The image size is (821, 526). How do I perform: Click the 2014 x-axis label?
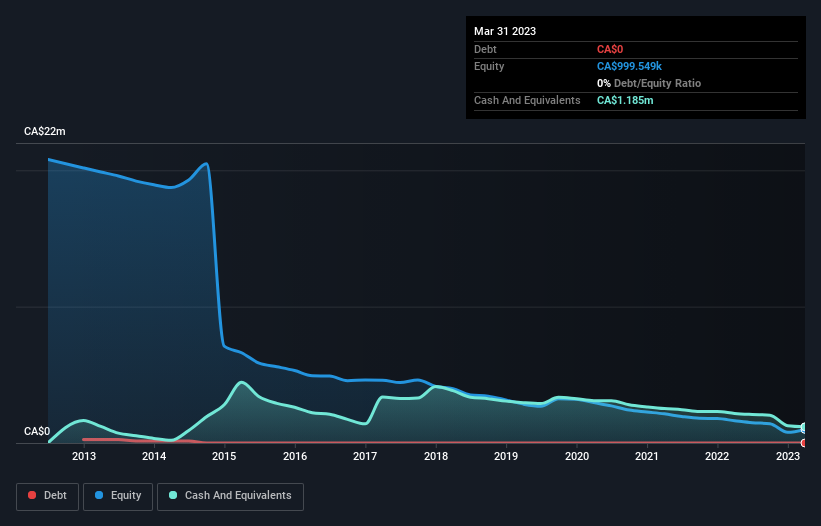pyautogui.click(x=154, y=456)
